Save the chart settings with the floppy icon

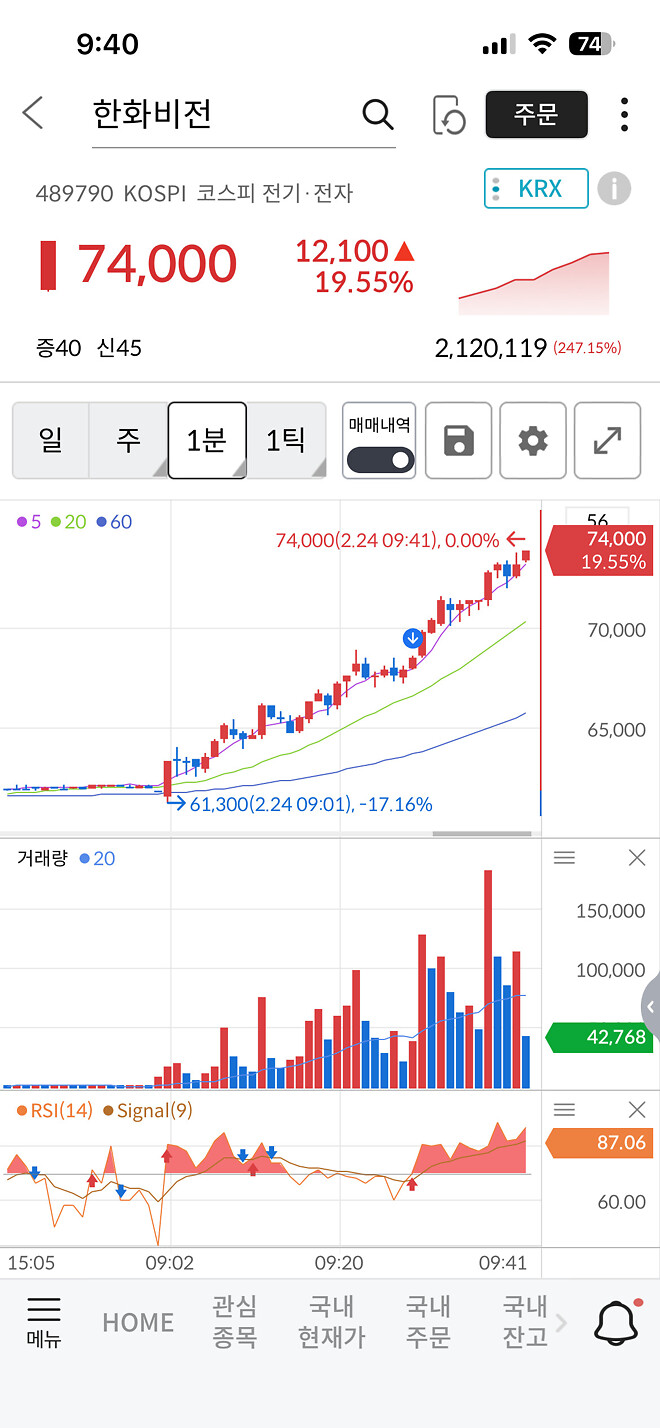pyautogui.click(x=458, y=440)
